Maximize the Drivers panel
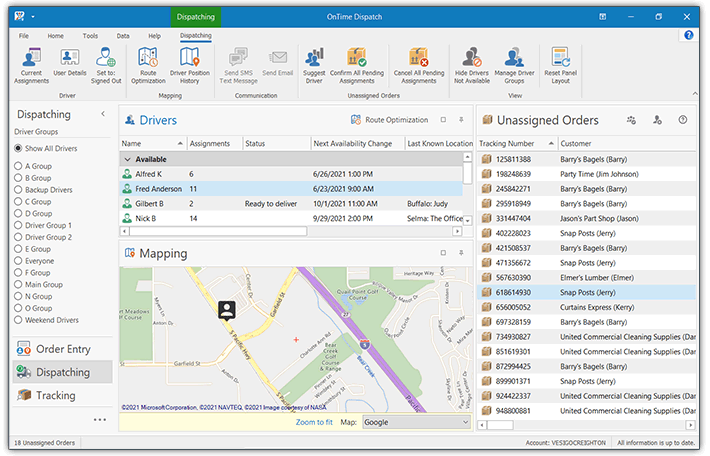The image size is (710, 456). 443,120
